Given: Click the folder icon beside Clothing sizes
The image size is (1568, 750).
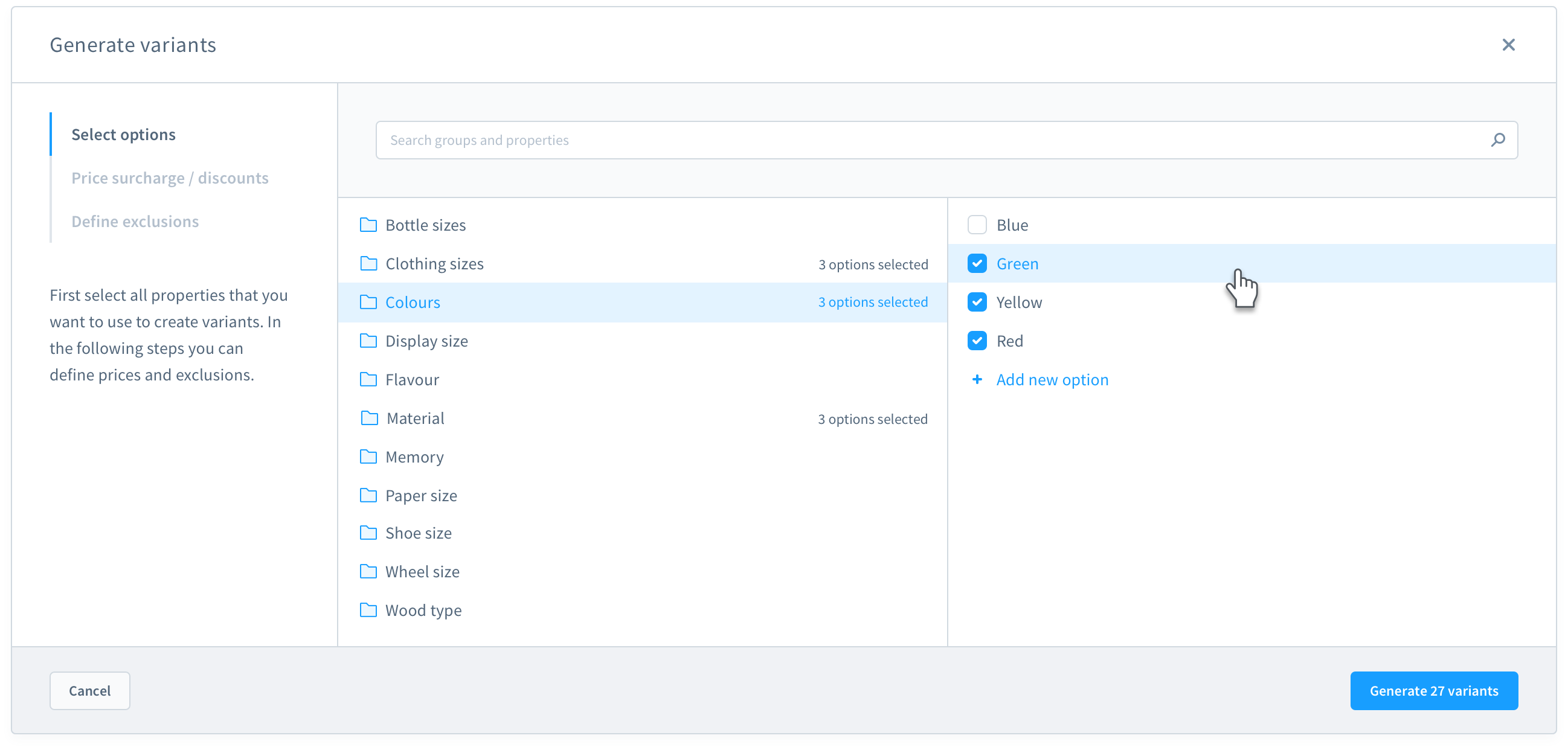Looking at the screenshot, I should pos(368,264).
